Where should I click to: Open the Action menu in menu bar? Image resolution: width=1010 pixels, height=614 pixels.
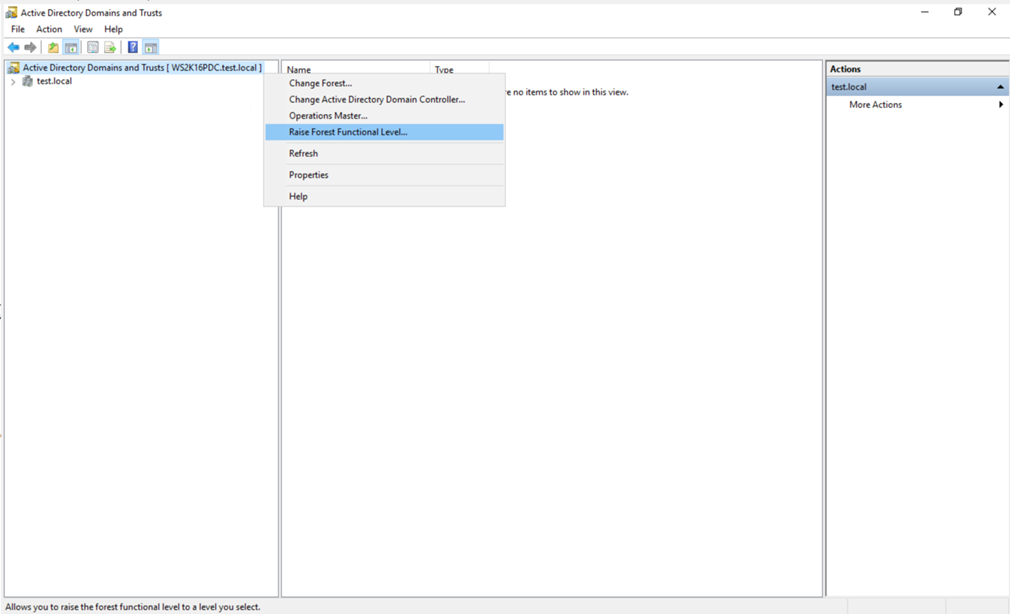pos(49,29)
